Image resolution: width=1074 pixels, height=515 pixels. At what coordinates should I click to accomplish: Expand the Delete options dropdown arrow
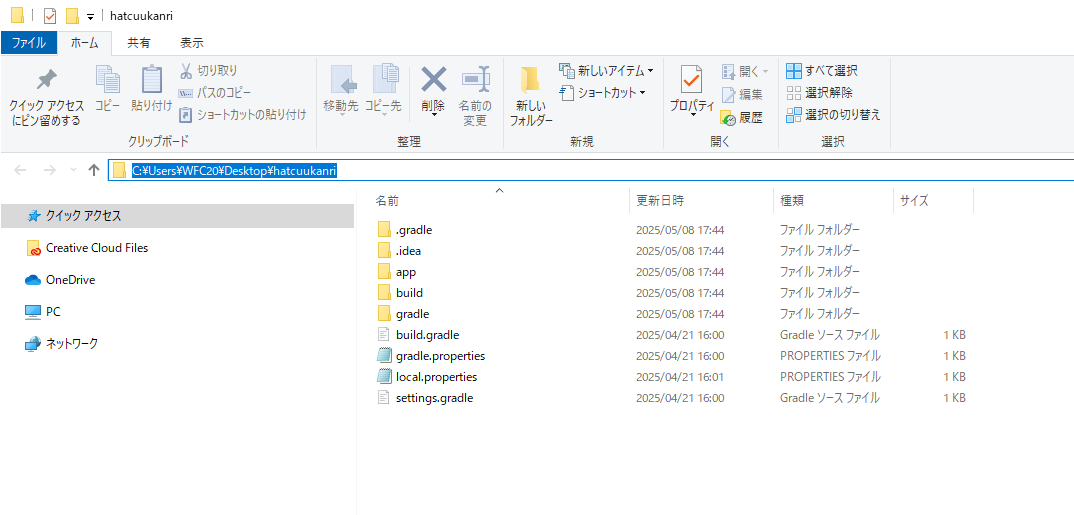pos(433,116)
